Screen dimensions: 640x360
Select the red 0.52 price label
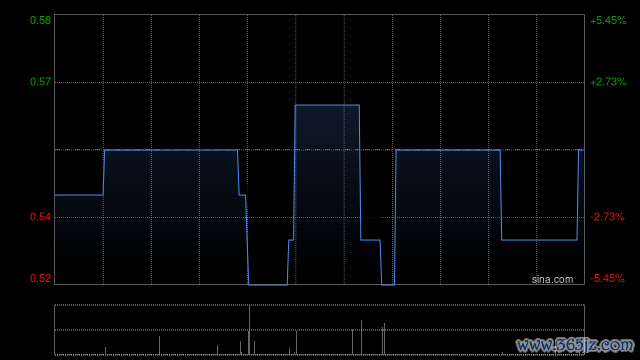tap(40, 278)
